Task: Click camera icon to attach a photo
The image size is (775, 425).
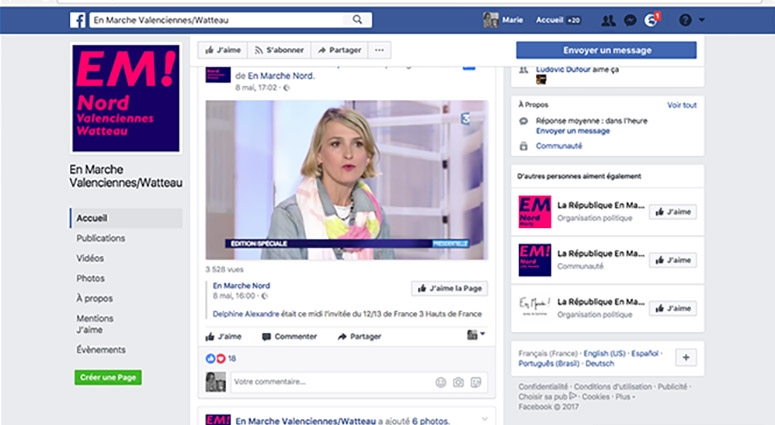Action: click(458, 382)
